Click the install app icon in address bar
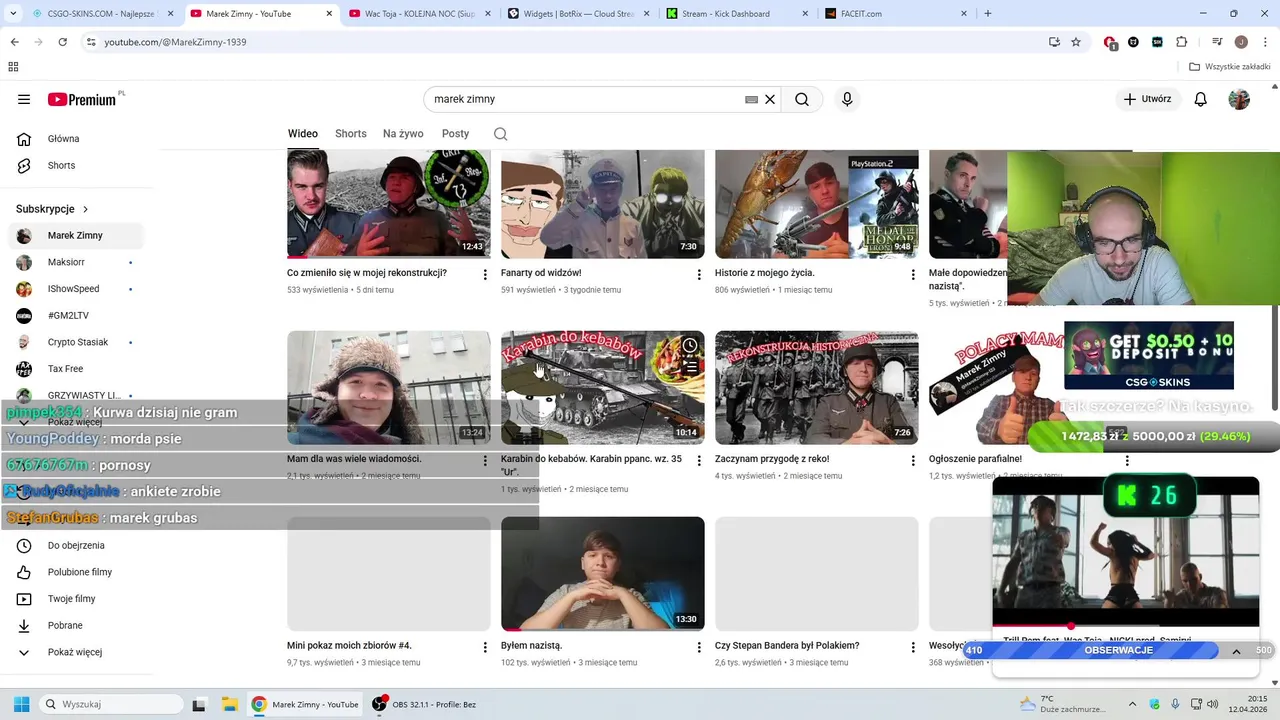The width and height of the screenshot is (1280, 720). (x=1054, y=42)
